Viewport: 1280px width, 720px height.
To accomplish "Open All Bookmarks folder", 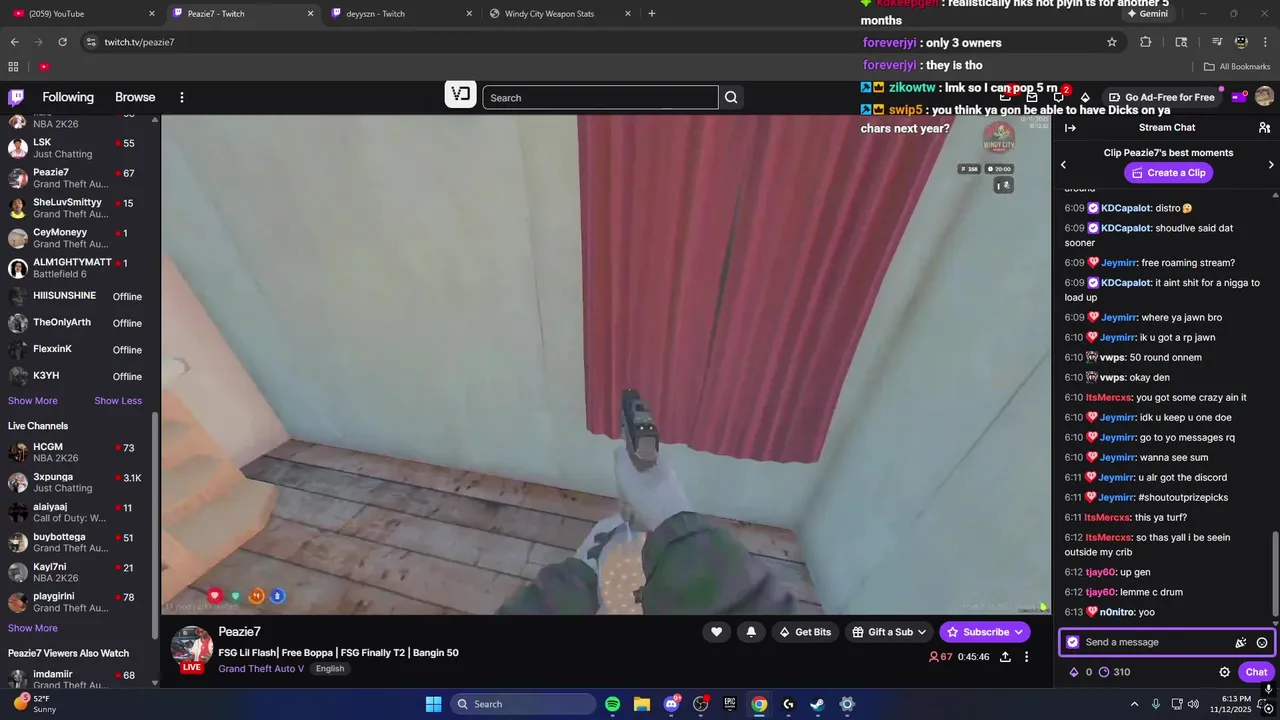I will (x=1237, y=67).
